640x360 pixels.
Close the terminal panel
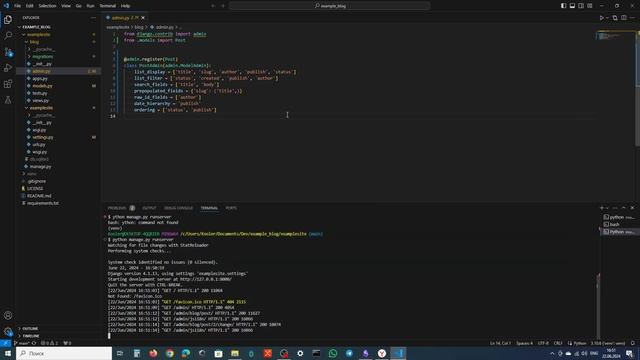[x=632, y=208]
